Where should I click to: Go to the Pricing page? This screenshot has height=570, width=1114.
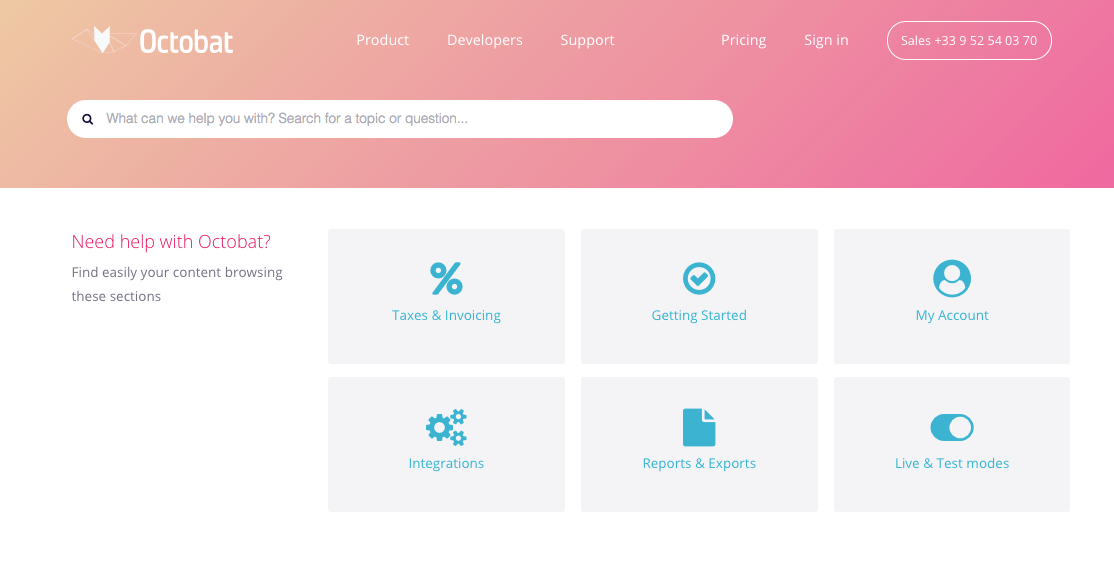click(x=743, y=40)
